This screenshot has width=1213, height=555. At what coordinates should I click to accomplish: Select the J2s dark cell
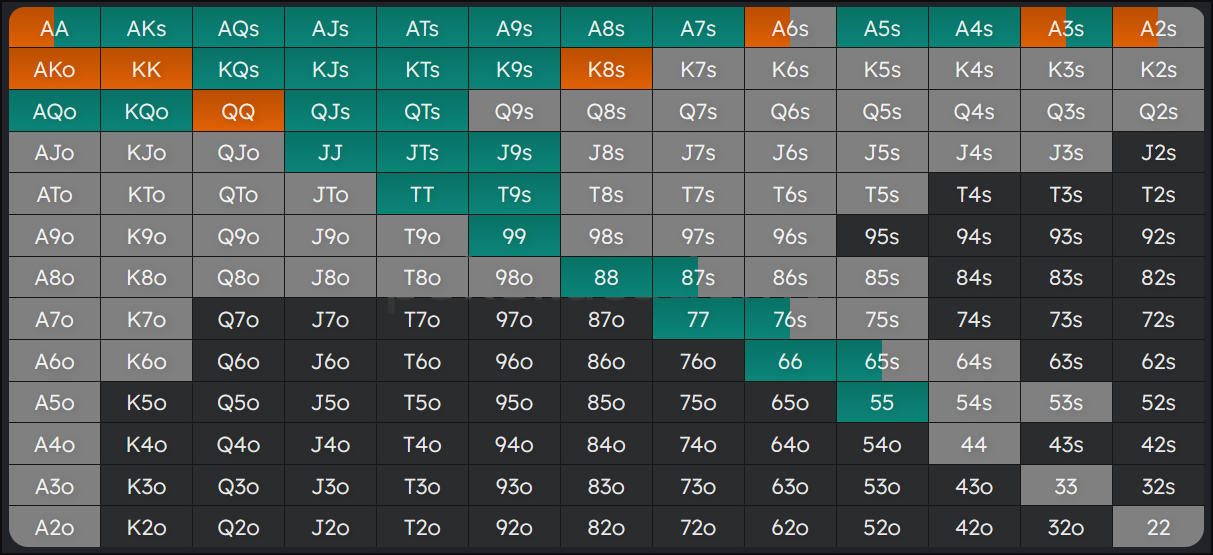[1158, 153]
